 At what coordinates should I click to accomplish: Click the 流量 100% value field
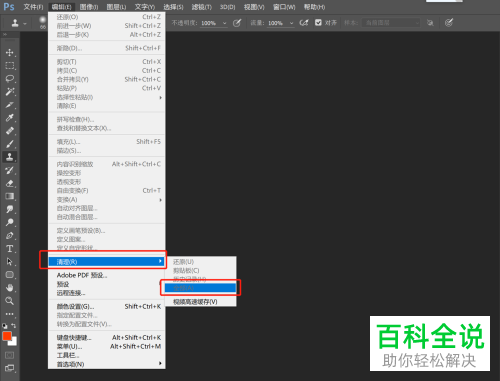coord(278,23)
